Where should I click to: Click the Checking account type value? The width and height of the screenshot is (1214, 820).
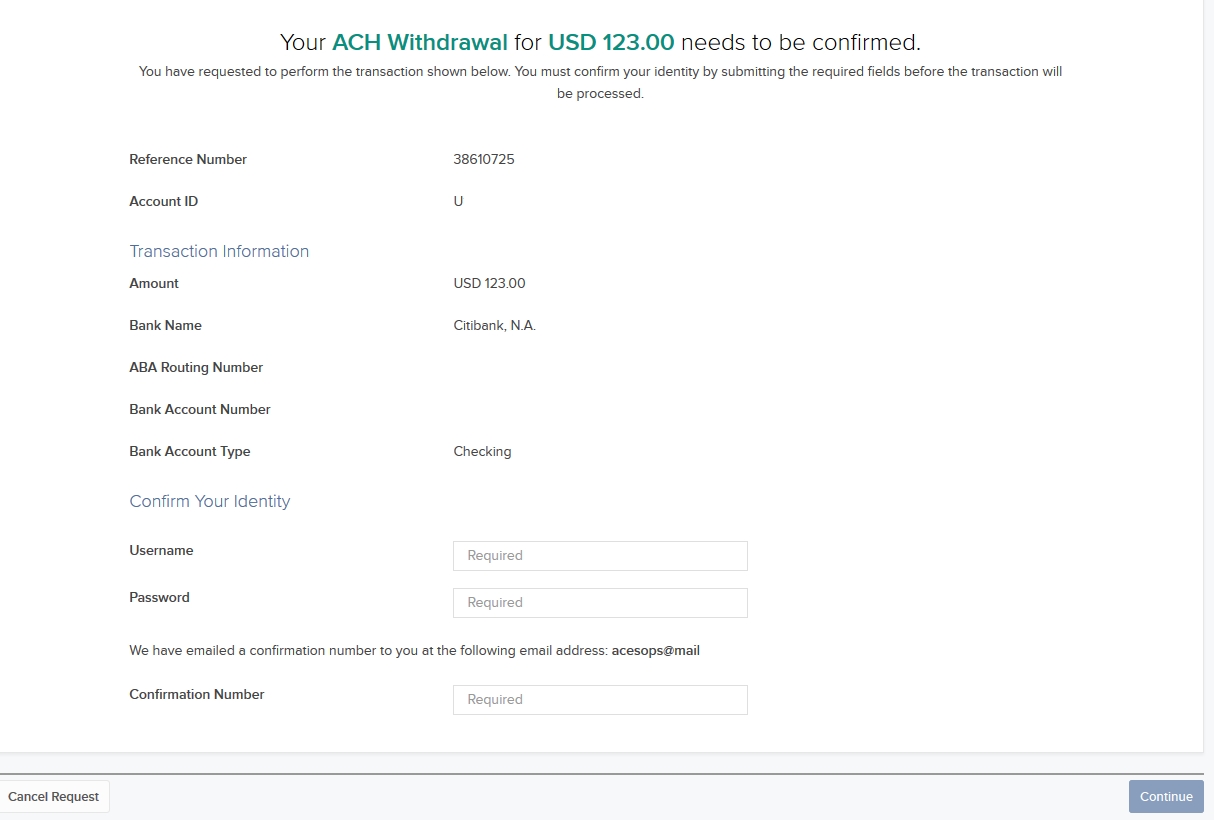point(482,452)
